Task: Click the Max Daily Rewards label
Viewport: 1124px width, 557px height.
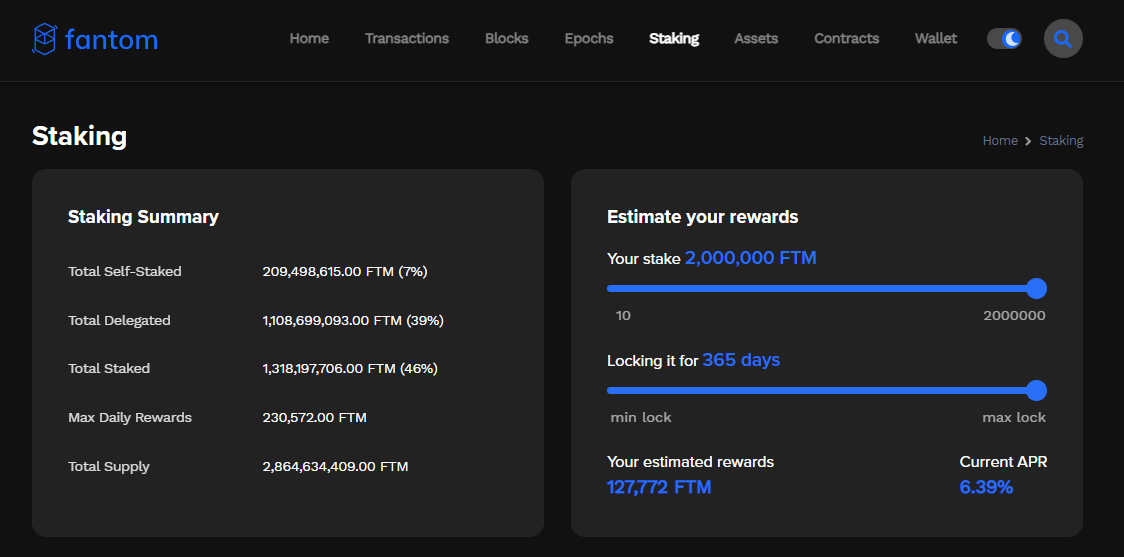Action: click(130, 417)
